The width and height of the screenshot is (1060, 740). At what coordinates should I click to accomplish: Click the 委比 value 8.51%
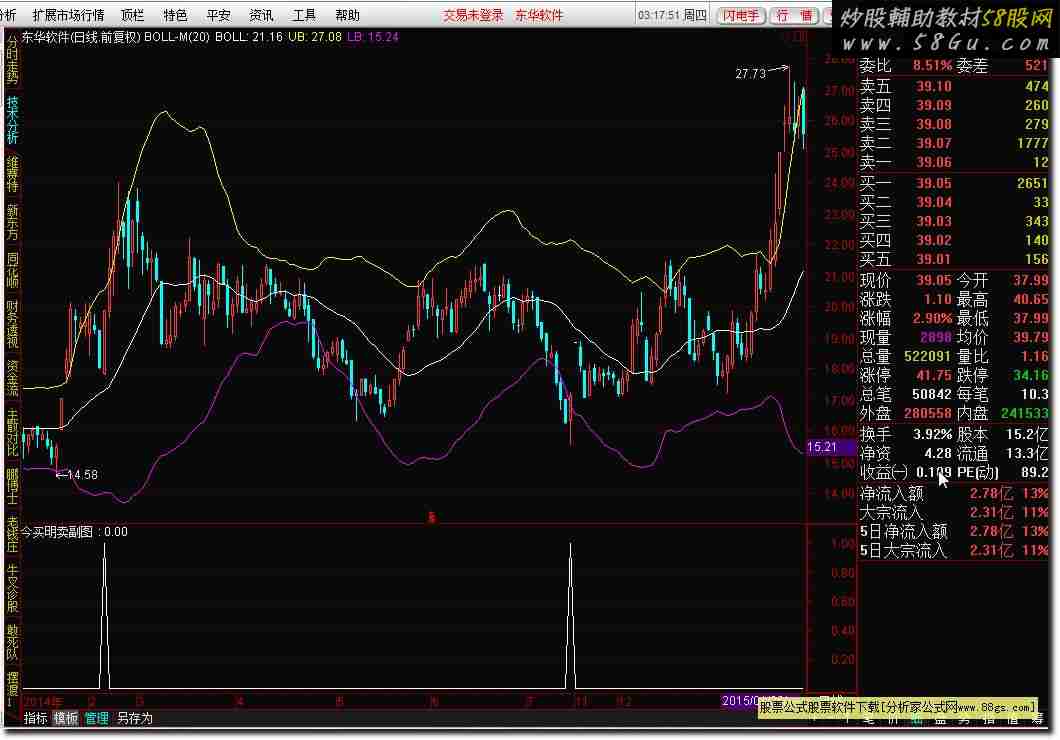pos(932,65)
